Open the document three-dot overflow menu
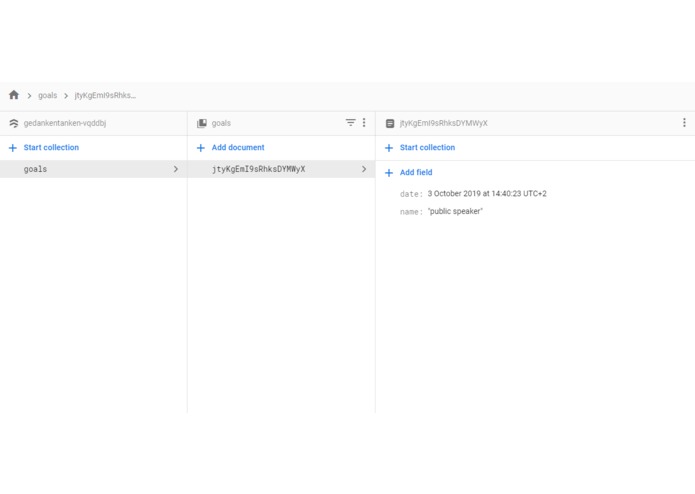This screenshot has height=494, width=695. [684, 122]
